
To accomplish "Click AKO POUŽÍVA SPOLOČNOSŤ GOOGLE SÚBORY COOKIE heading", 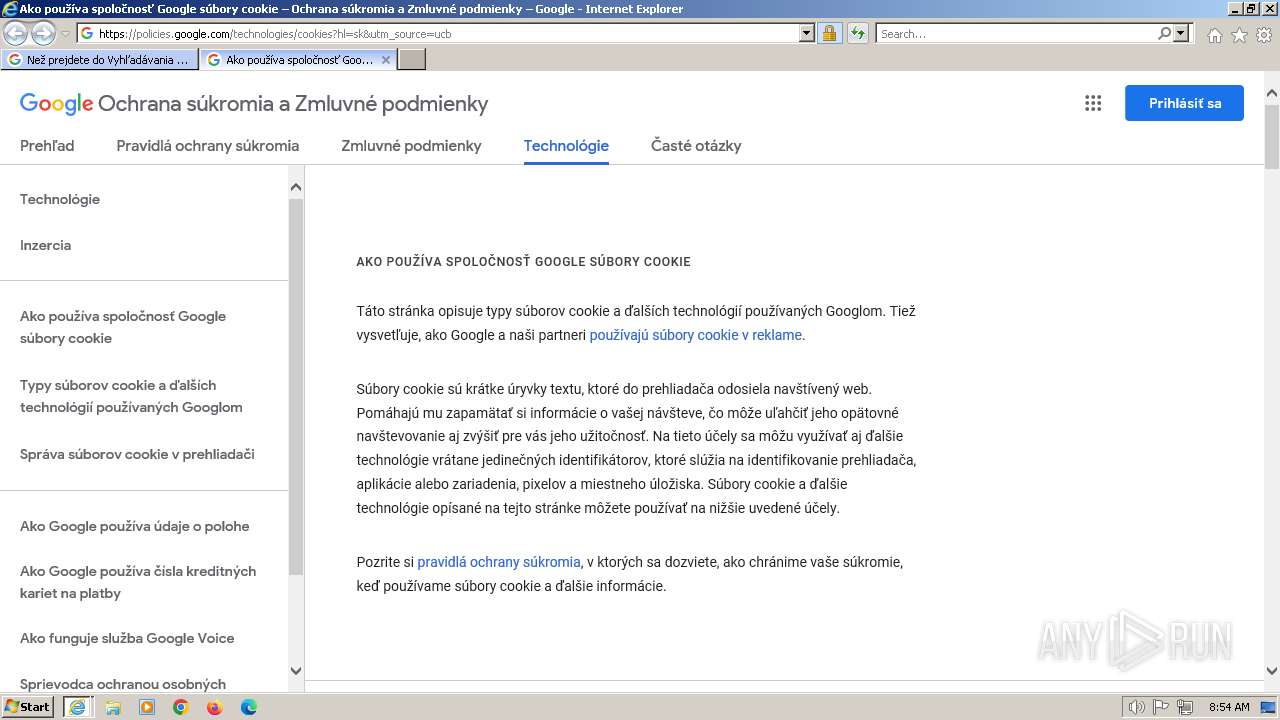I will click(x=523, y=262).
